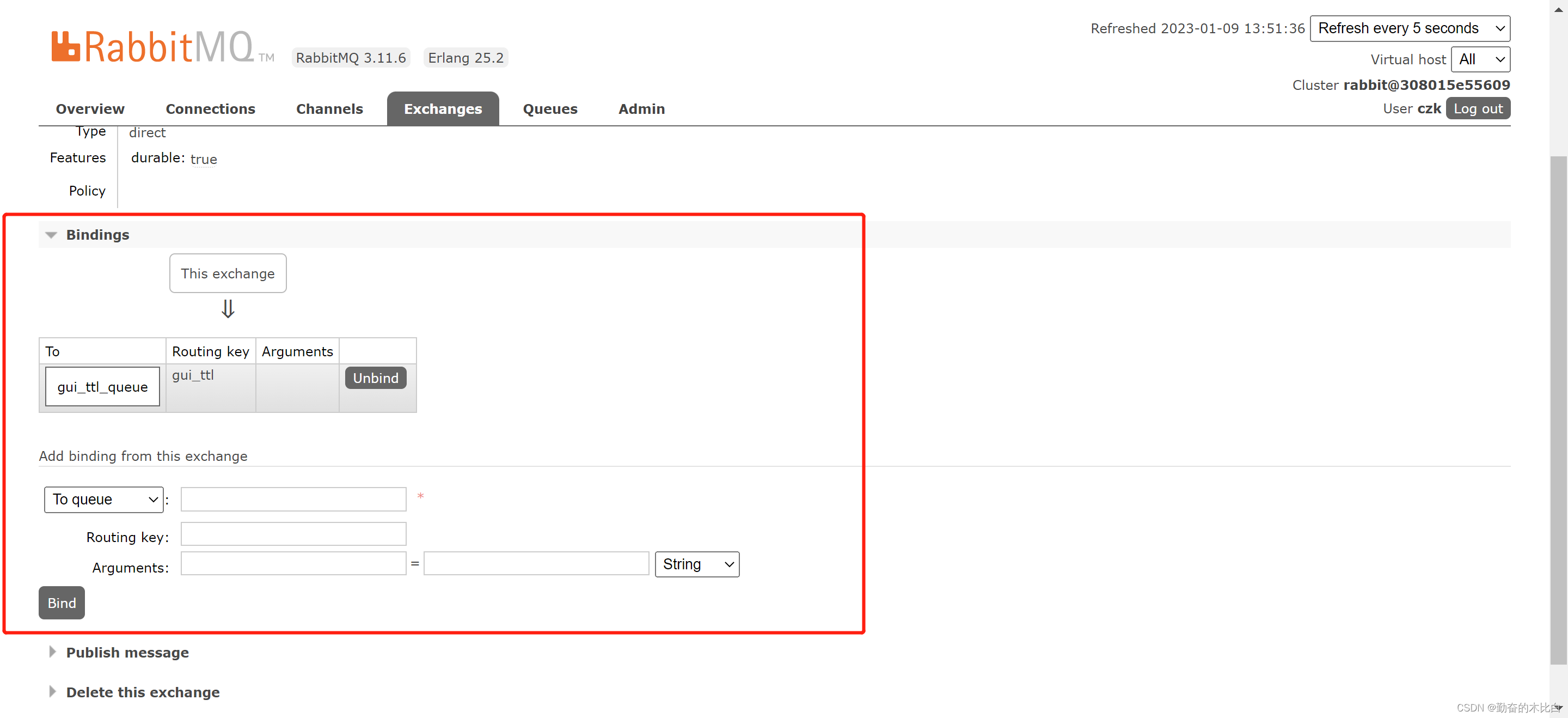The image size is (1568, 718).
Task: Click the Queues tab
Action: [x=550, y=109]
